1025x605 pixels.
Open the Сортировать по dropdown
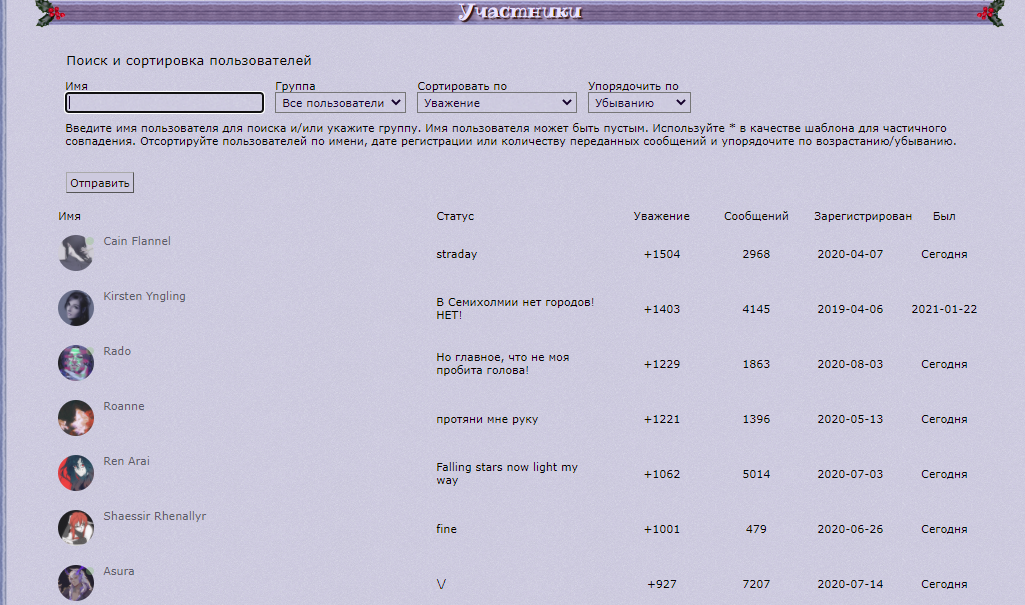[x=497, y=103]
